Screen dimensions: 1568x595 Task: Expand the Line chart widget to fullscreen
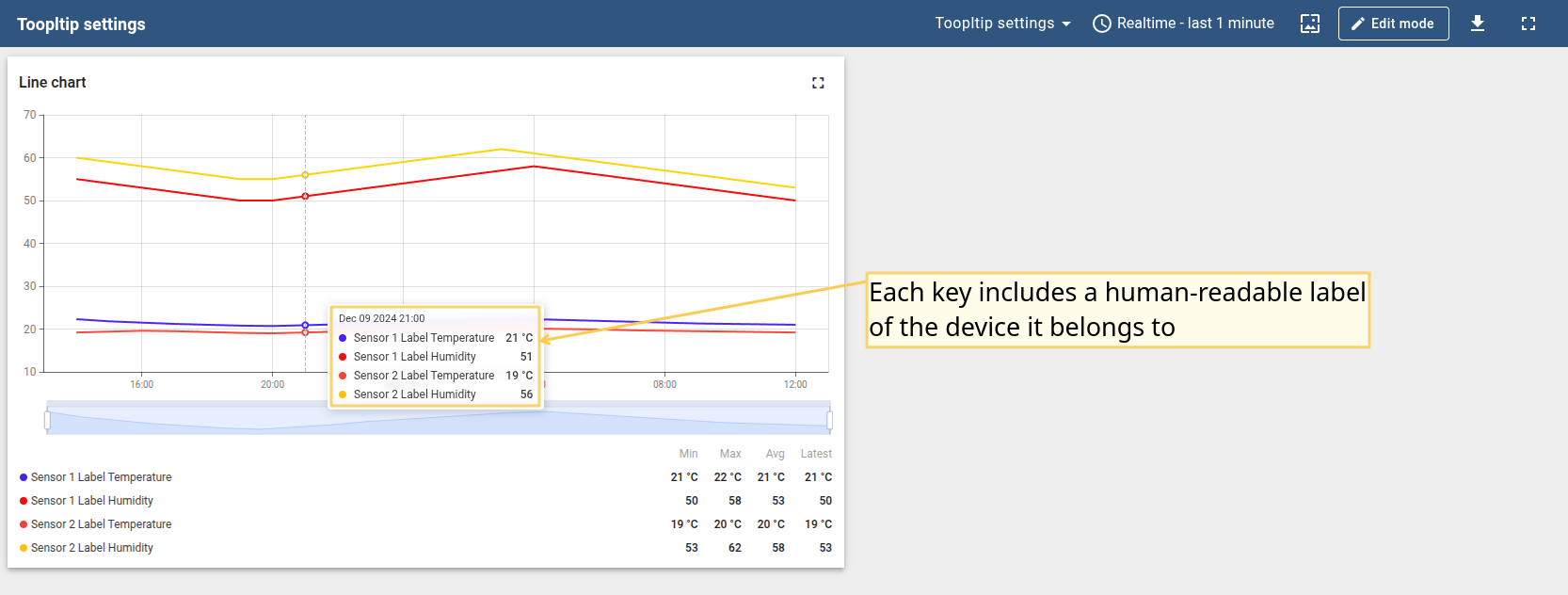[818, 83]
